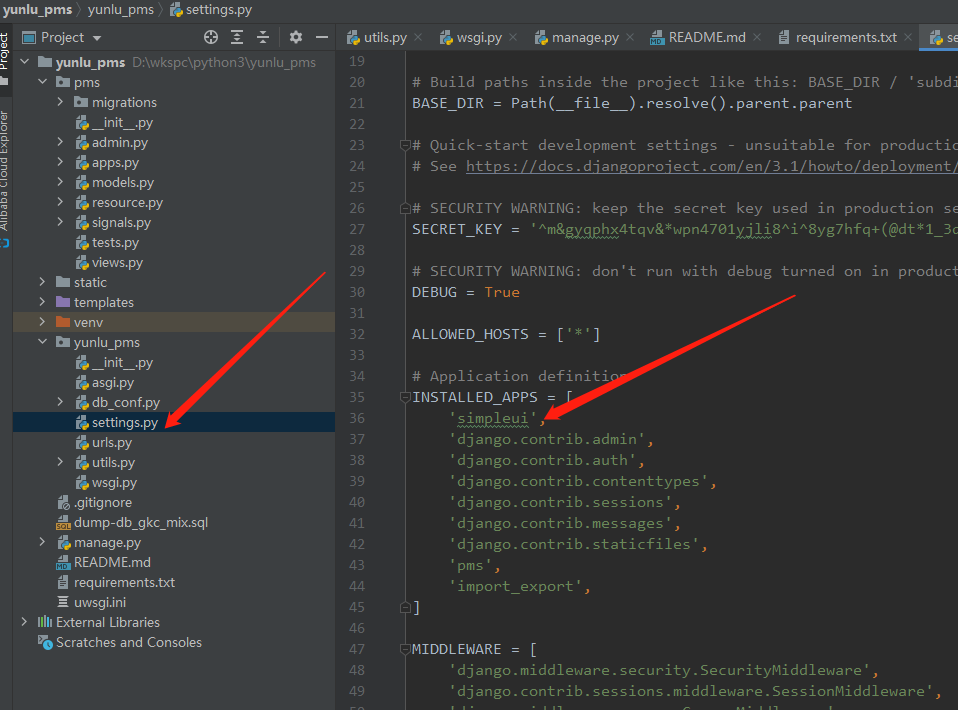Click the requirements.txt file icon in tree
The height and width of the screenshot is (710, 958).
click(x=63, y=582)
